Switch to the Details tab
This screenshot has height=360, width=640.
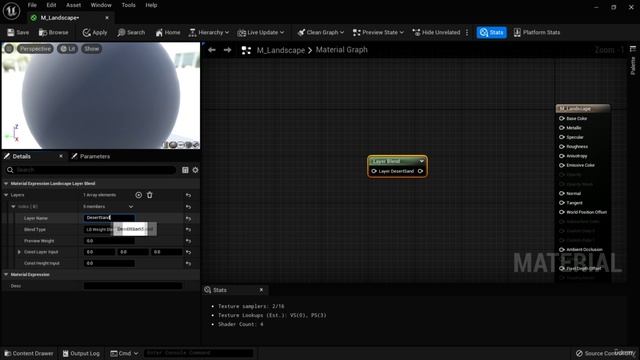coord(21,156)
